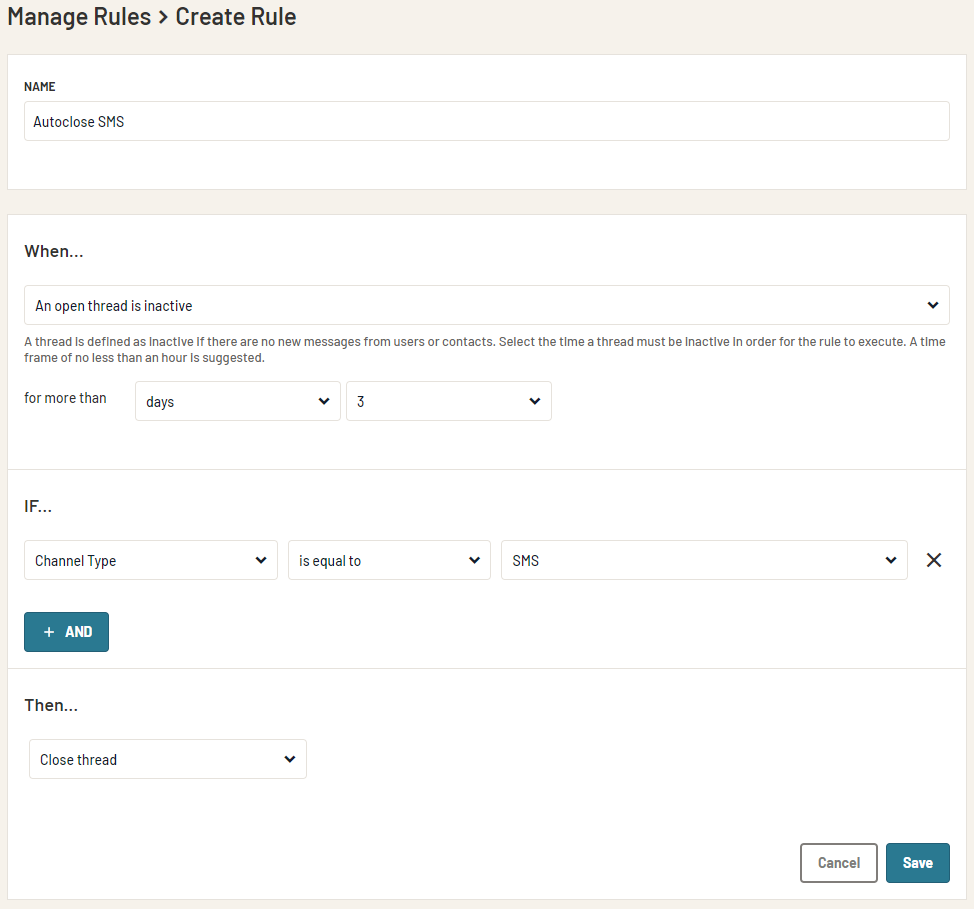This screenshot has width=974, height=909.
Task: Click the Create Rule breadcrumb label
Action: pos(235,17)
